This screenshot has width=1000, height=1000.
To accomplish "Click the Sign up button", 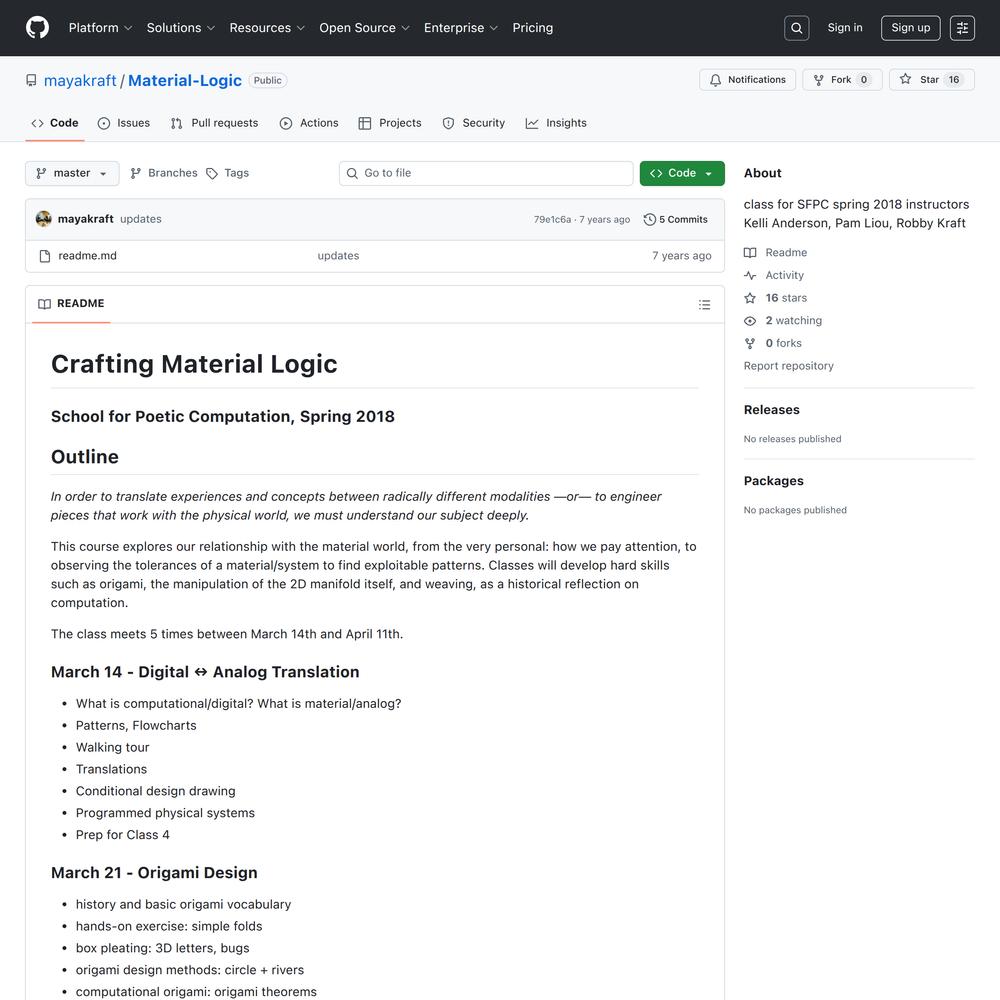I will tap(910, 28).
